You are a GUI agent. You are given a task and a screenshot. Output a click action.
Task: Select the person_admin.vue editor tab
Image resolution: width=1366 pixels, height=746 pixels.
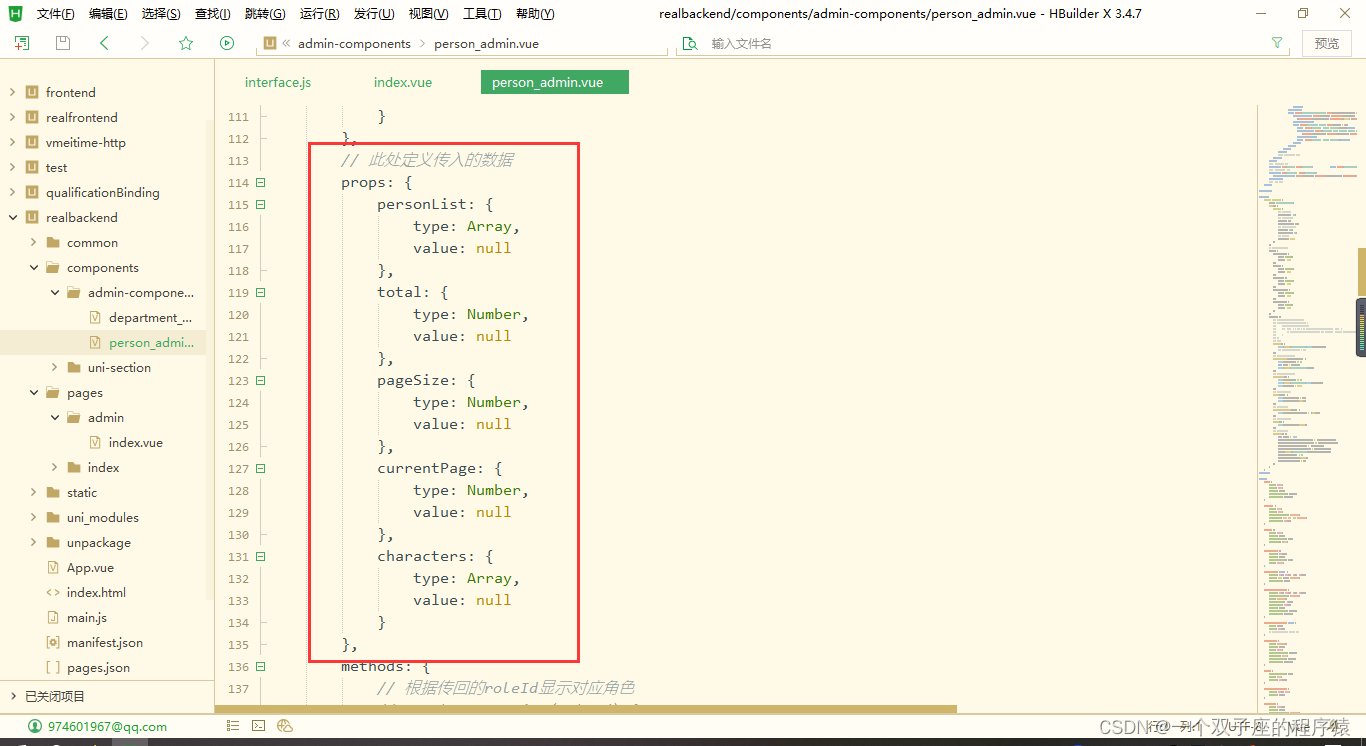coord(555,82)
